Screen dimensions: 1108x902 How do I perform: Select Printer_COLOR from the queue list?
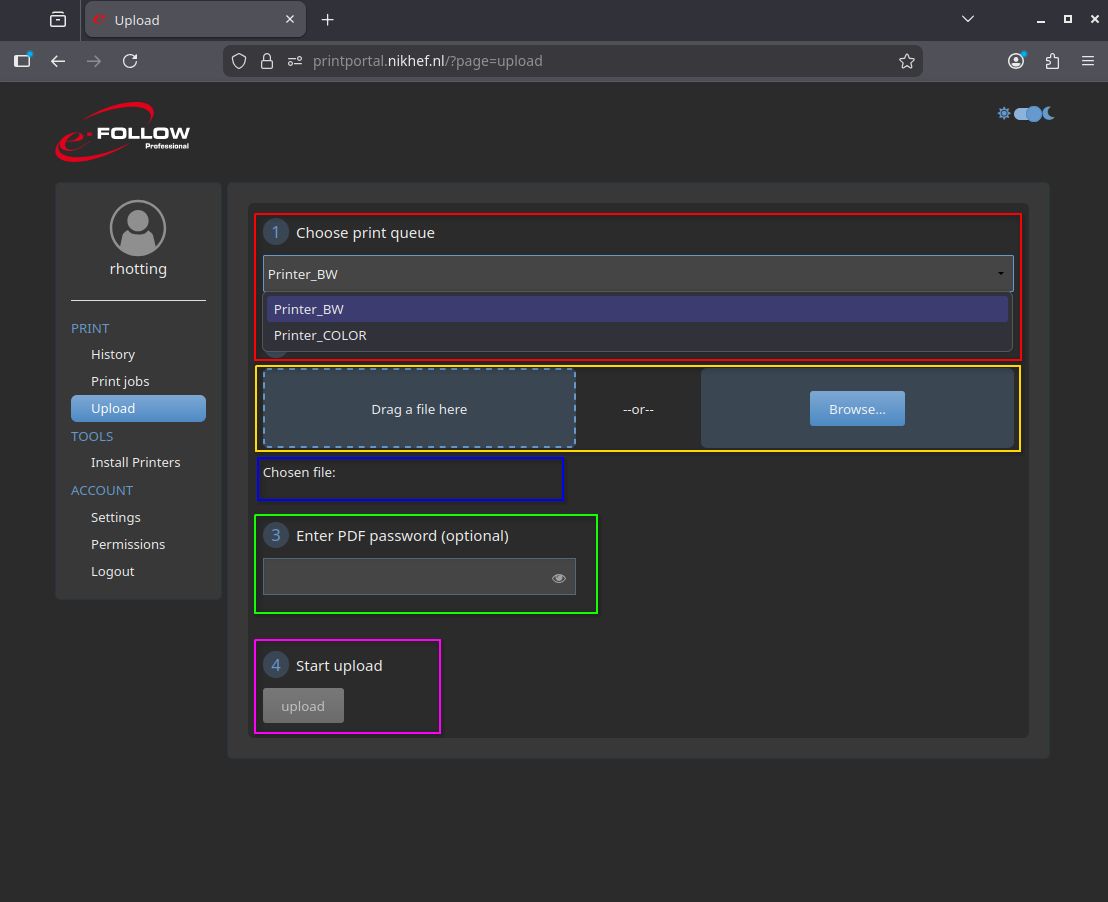(x=320, y=336)
